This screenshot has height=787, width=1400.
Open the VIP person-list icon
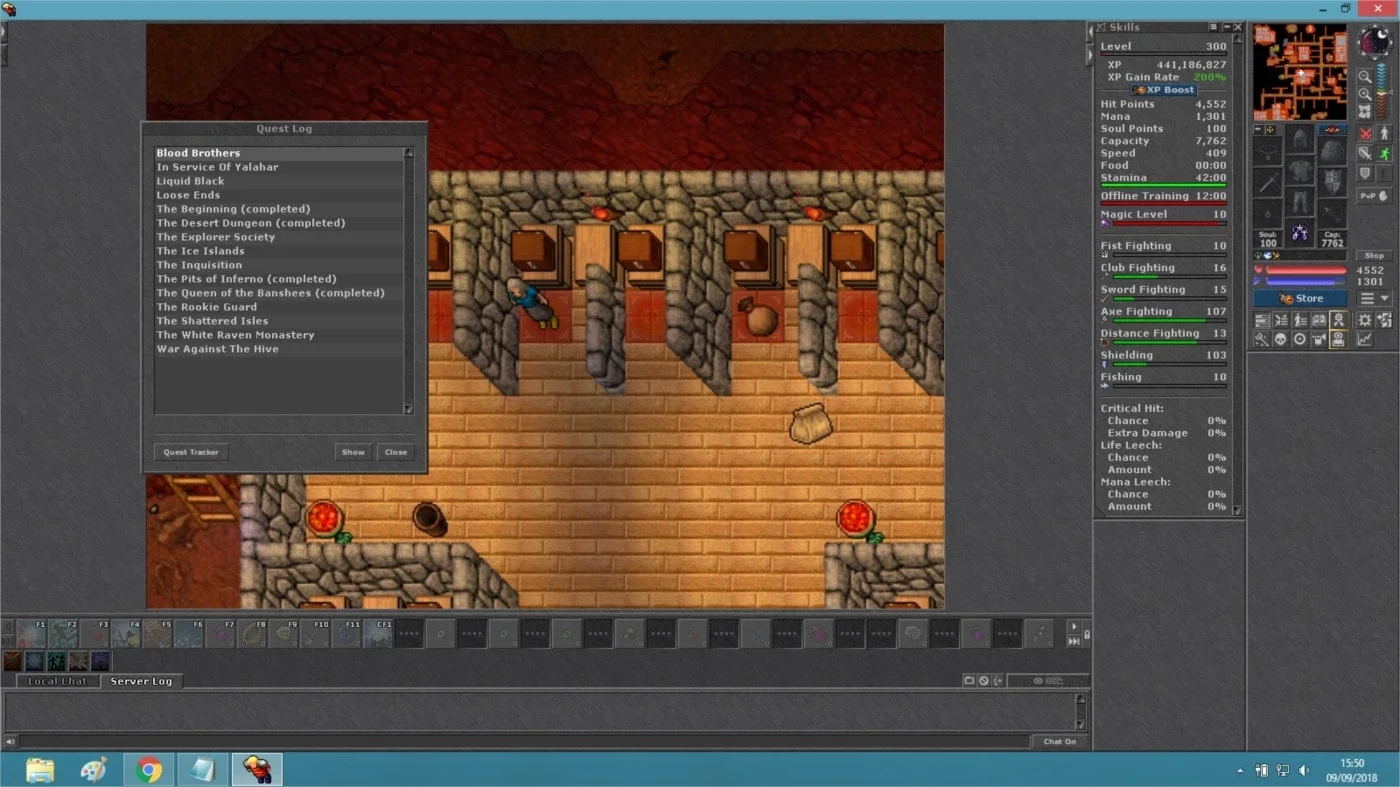tap(1300, 320)
